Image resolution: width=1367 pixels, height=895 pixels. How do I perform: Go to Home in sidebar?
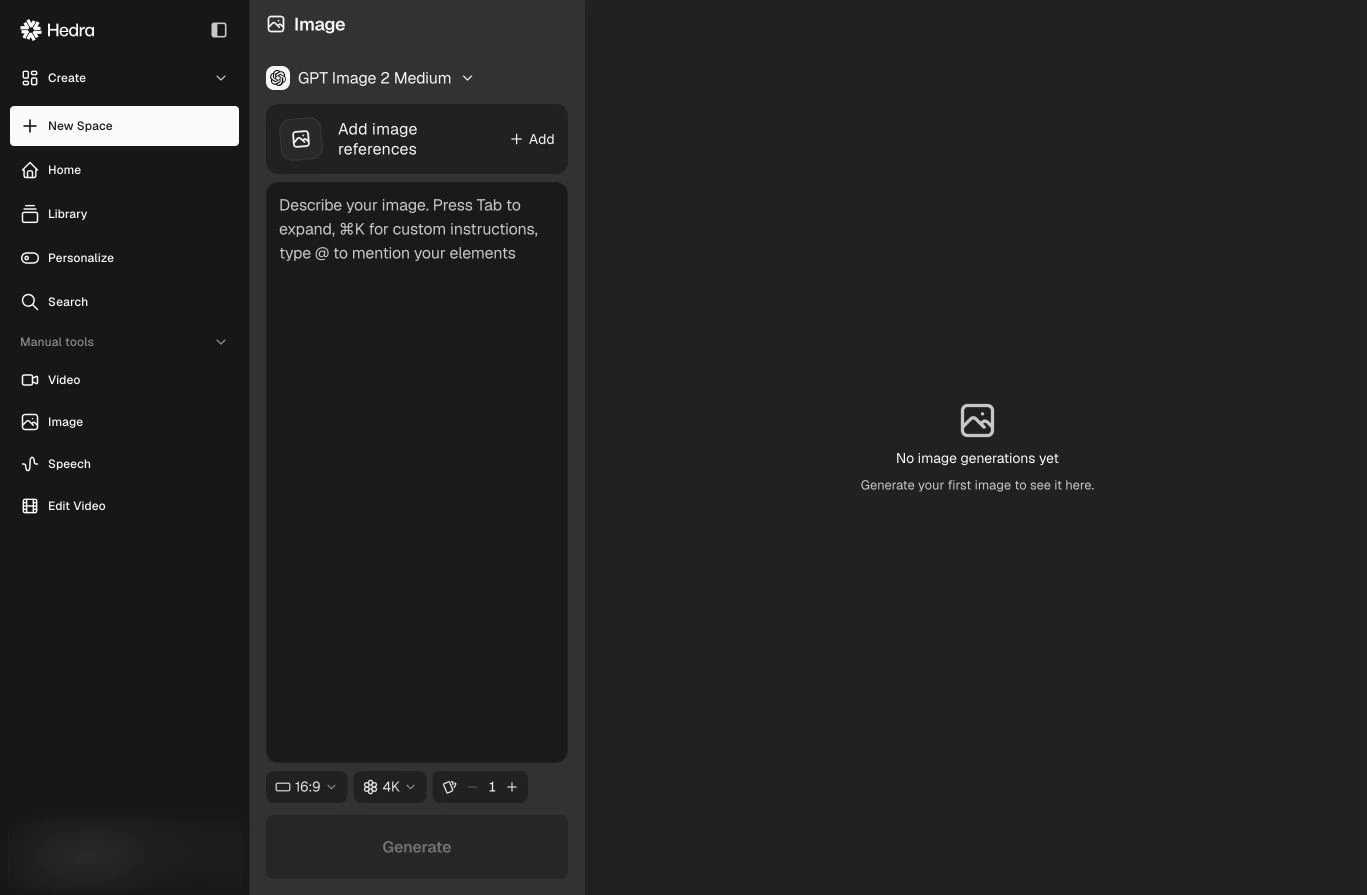[x=124, y=170]
